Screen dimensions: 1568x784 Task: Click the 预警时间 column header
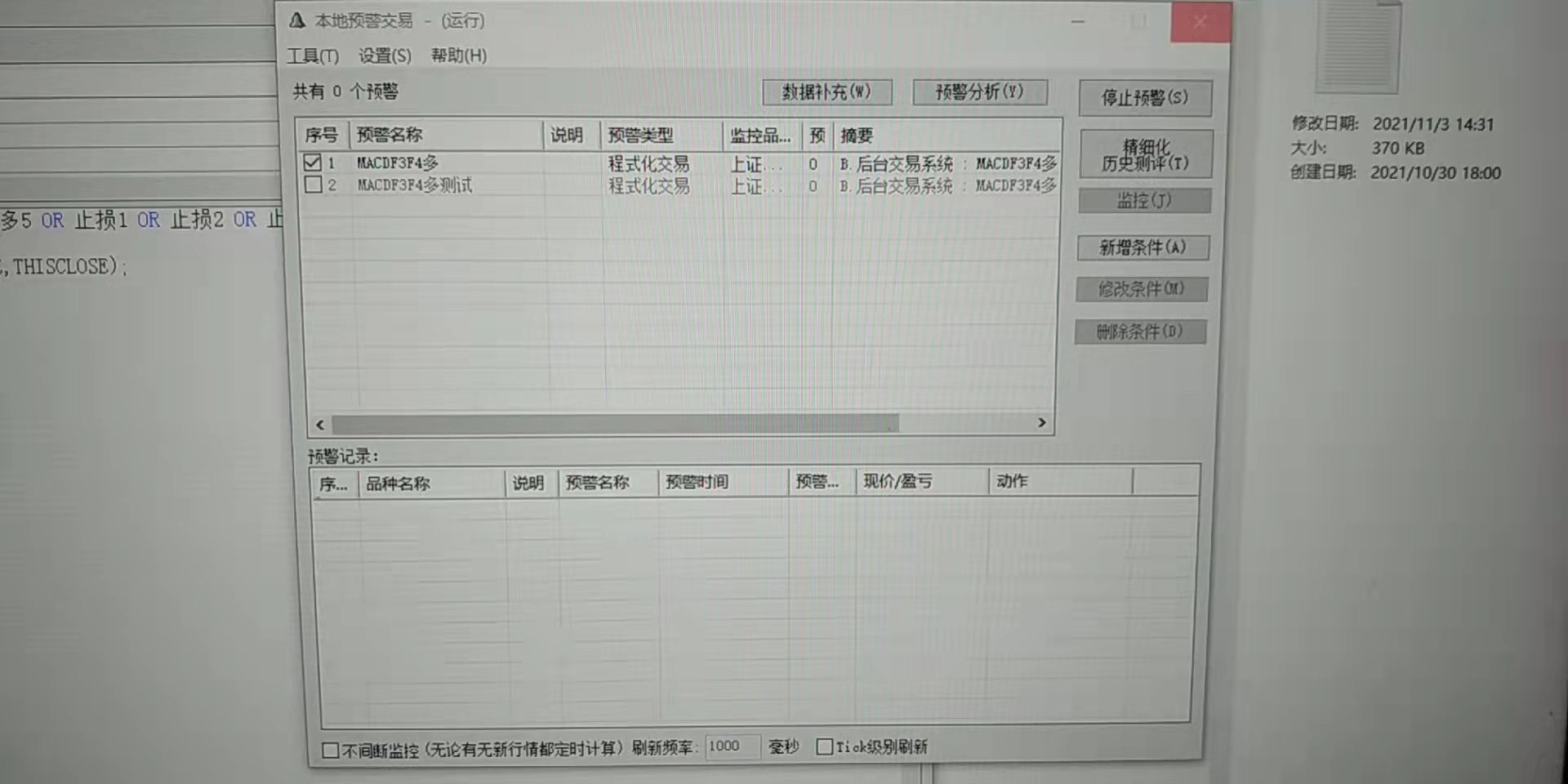click(x=723, y=482)
